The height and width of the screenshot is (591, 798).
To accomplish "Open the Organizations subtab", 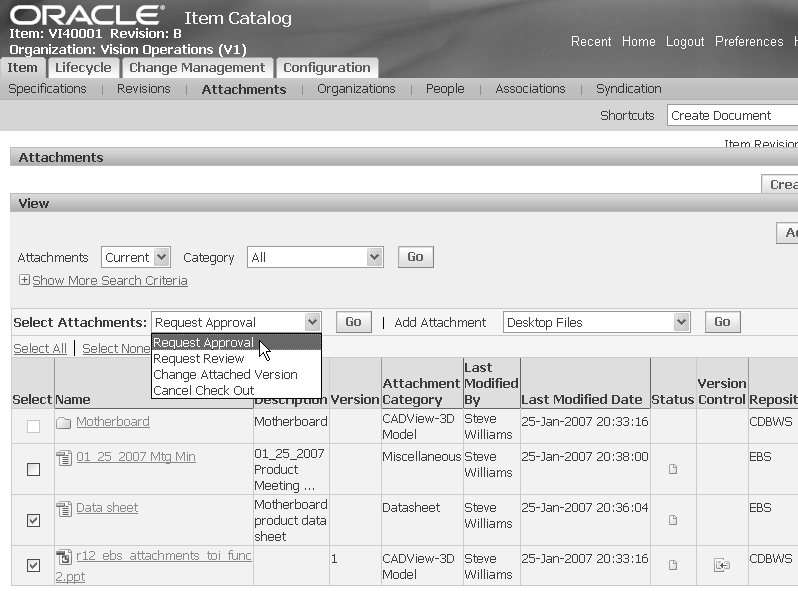I will [x=356, y=89].
